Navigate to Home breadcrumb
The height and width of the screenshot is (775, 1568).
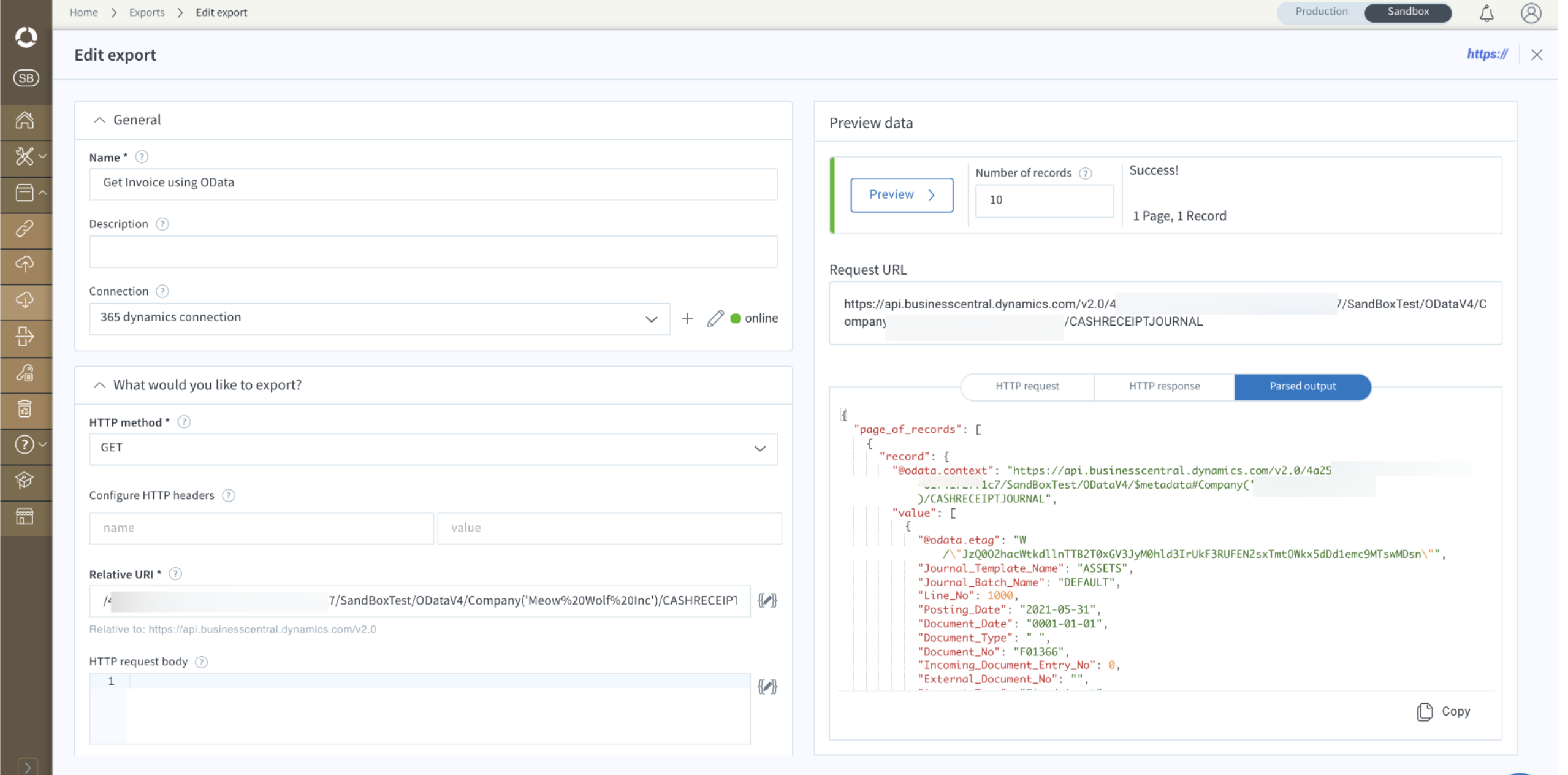83,12
